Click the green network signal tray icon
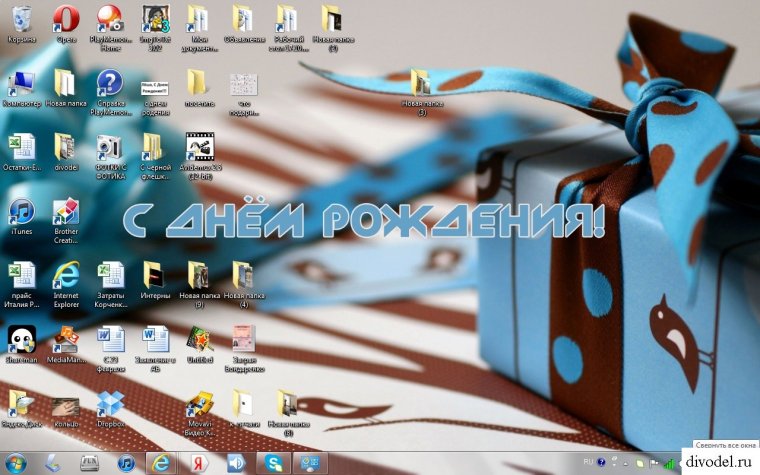Image resolution: width=760 pixels, height=475 pixels. click(x=668, y=463)
